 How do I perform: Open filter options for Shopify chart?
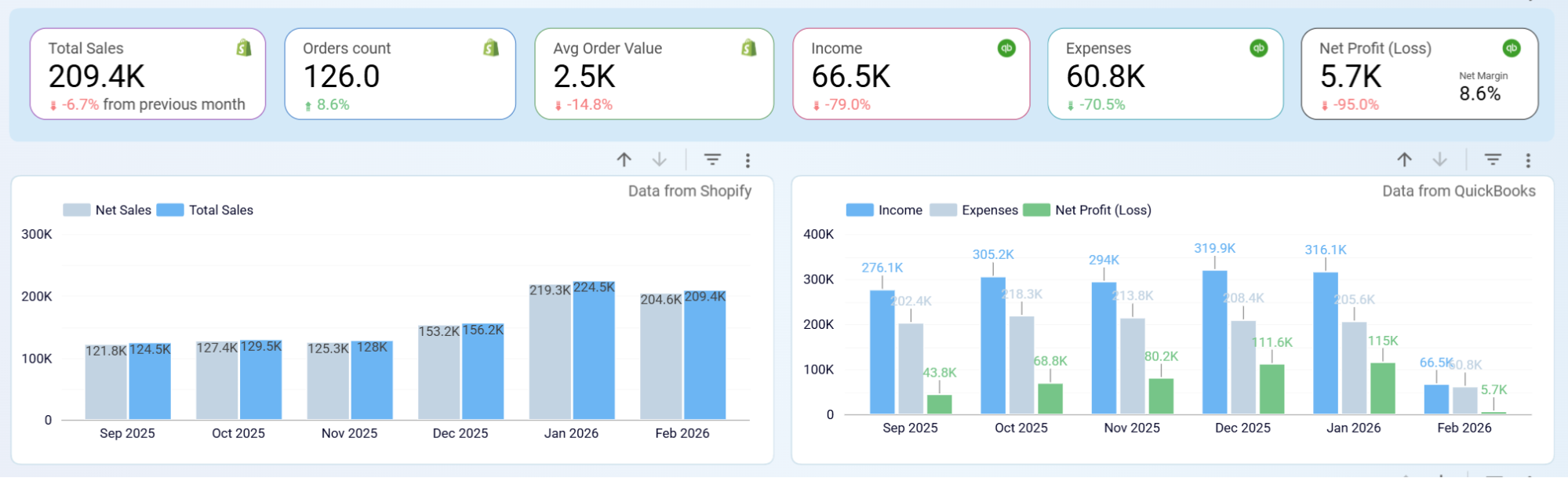coord(712,160)
